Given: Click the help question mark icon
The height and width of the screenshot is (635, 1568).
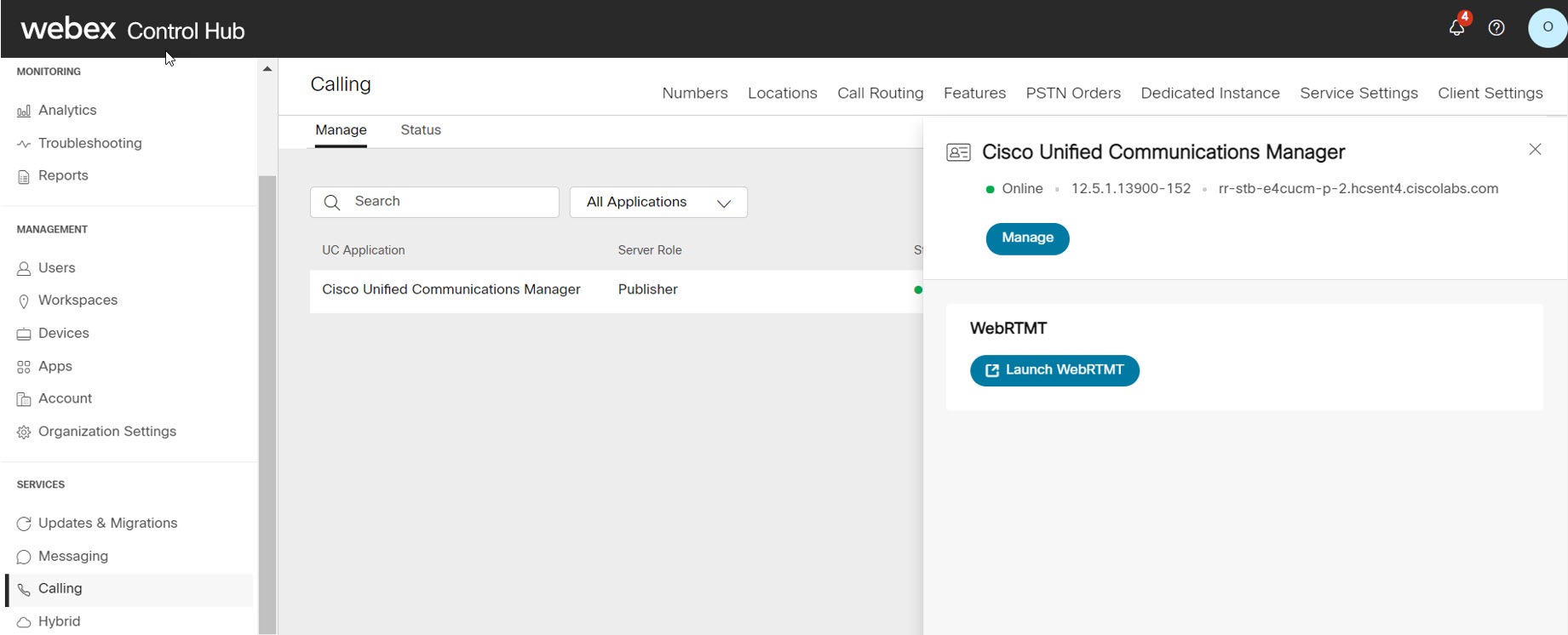Looking at the screenshot, I should 1496,28.
